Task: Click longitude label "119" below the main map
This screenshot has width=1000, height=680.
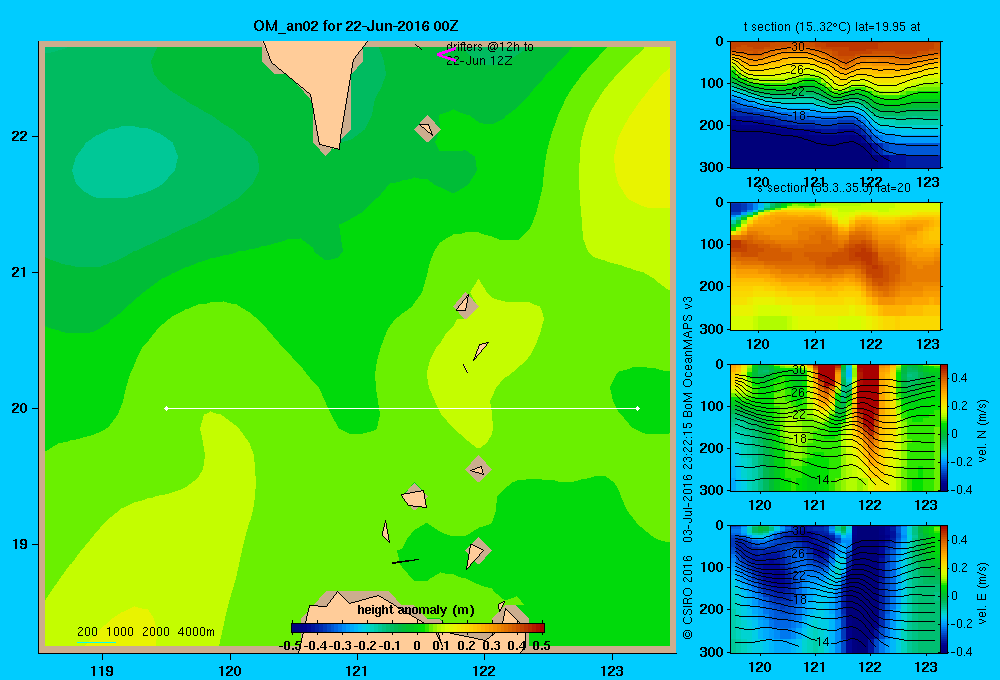Action: (102, 670)
